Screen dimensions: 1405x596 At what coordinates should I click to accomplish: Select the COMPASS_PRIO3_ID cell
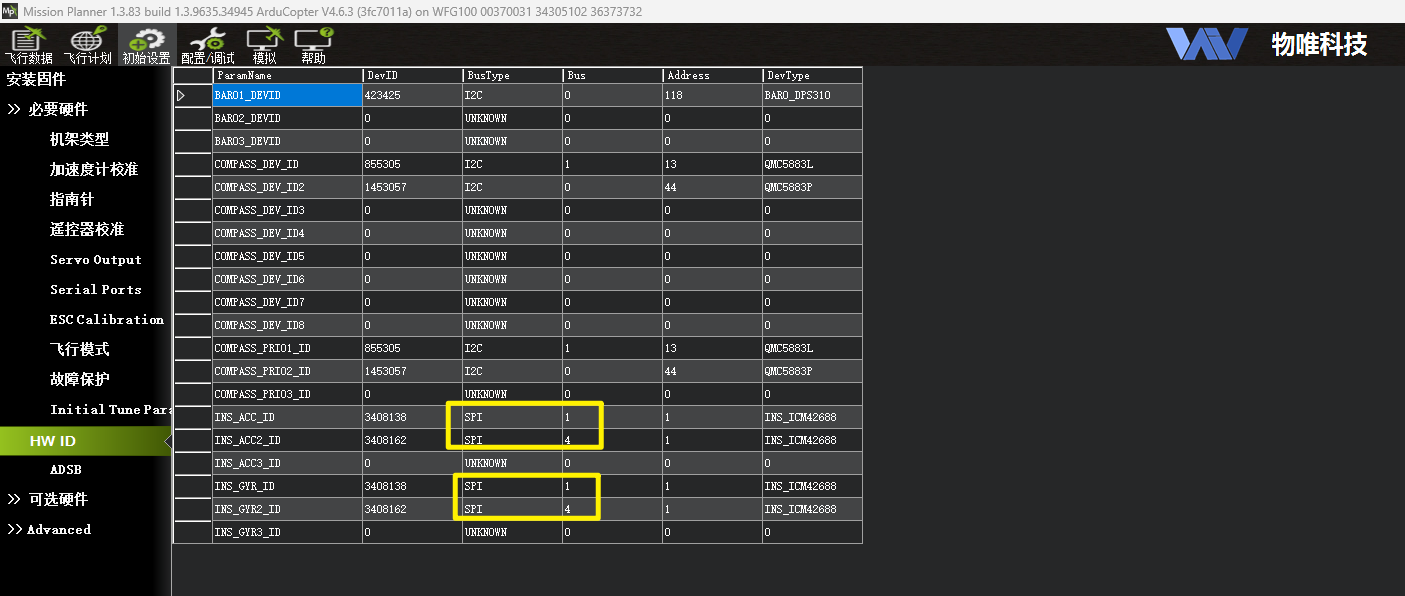click(x=287, y=394)
